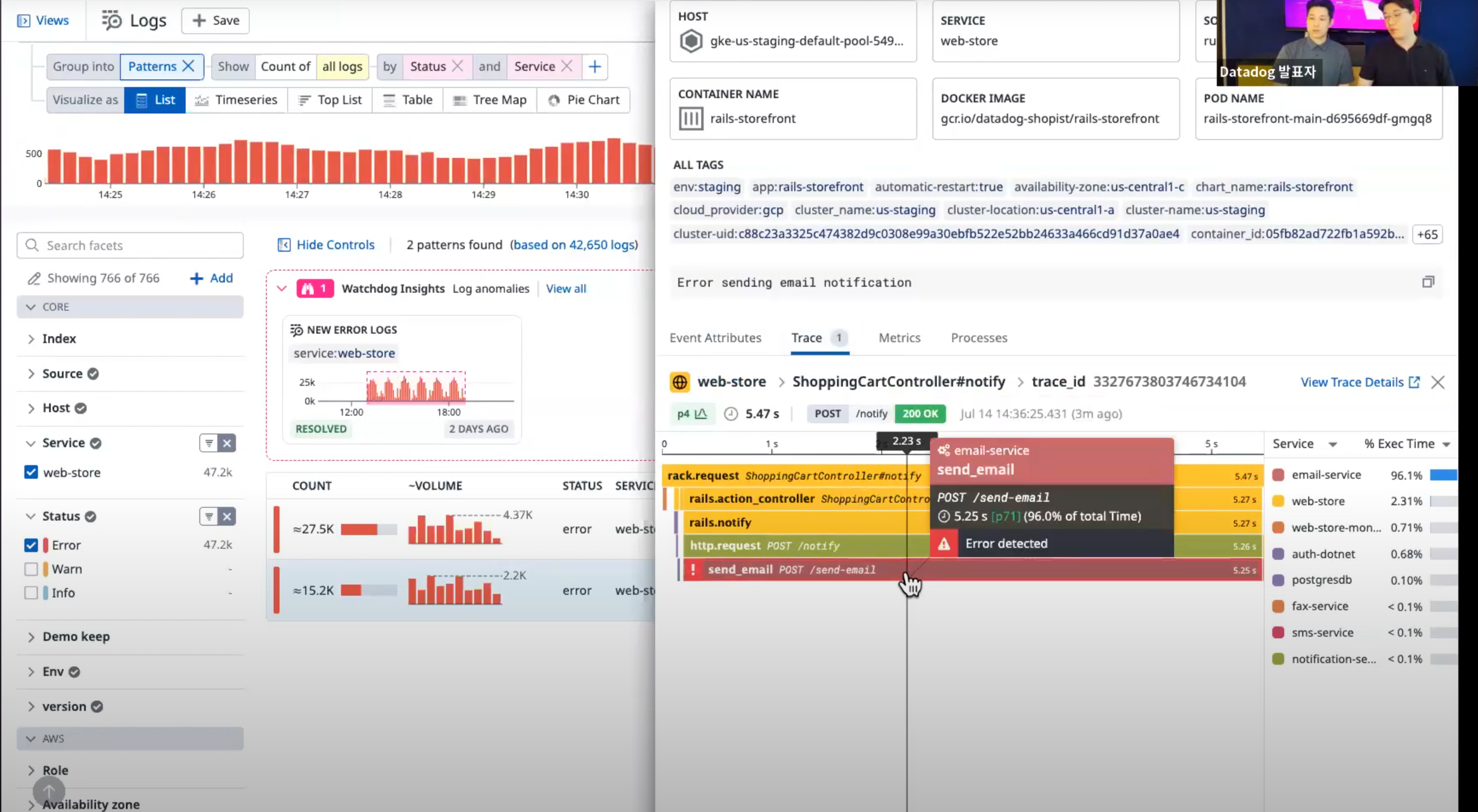
Task: Switch to the Processes tab
Action: click(979, 338)
